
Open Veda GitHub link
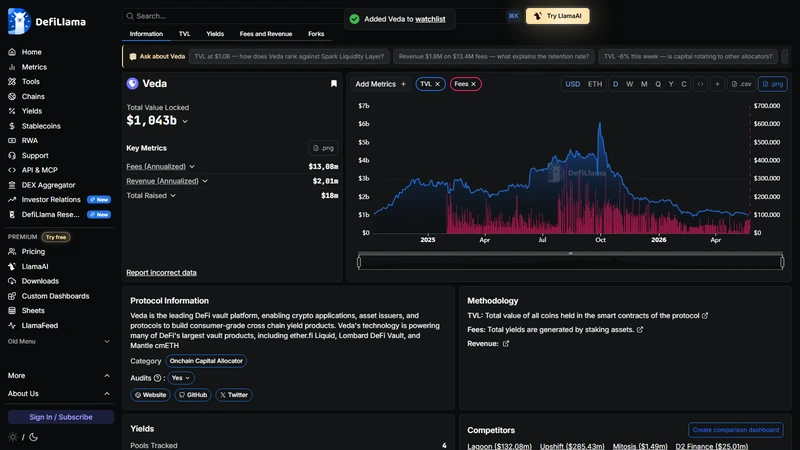tap(192, 395)
